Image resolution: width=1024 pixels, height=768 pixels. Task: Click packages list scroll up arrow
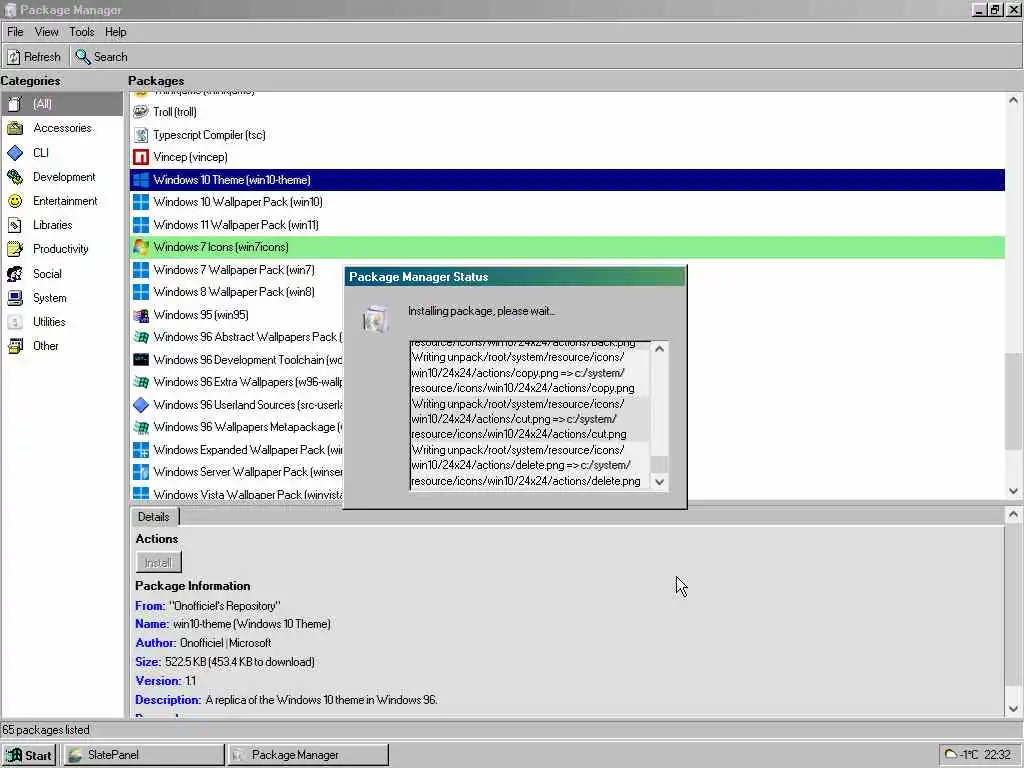tap(1013, 100)
